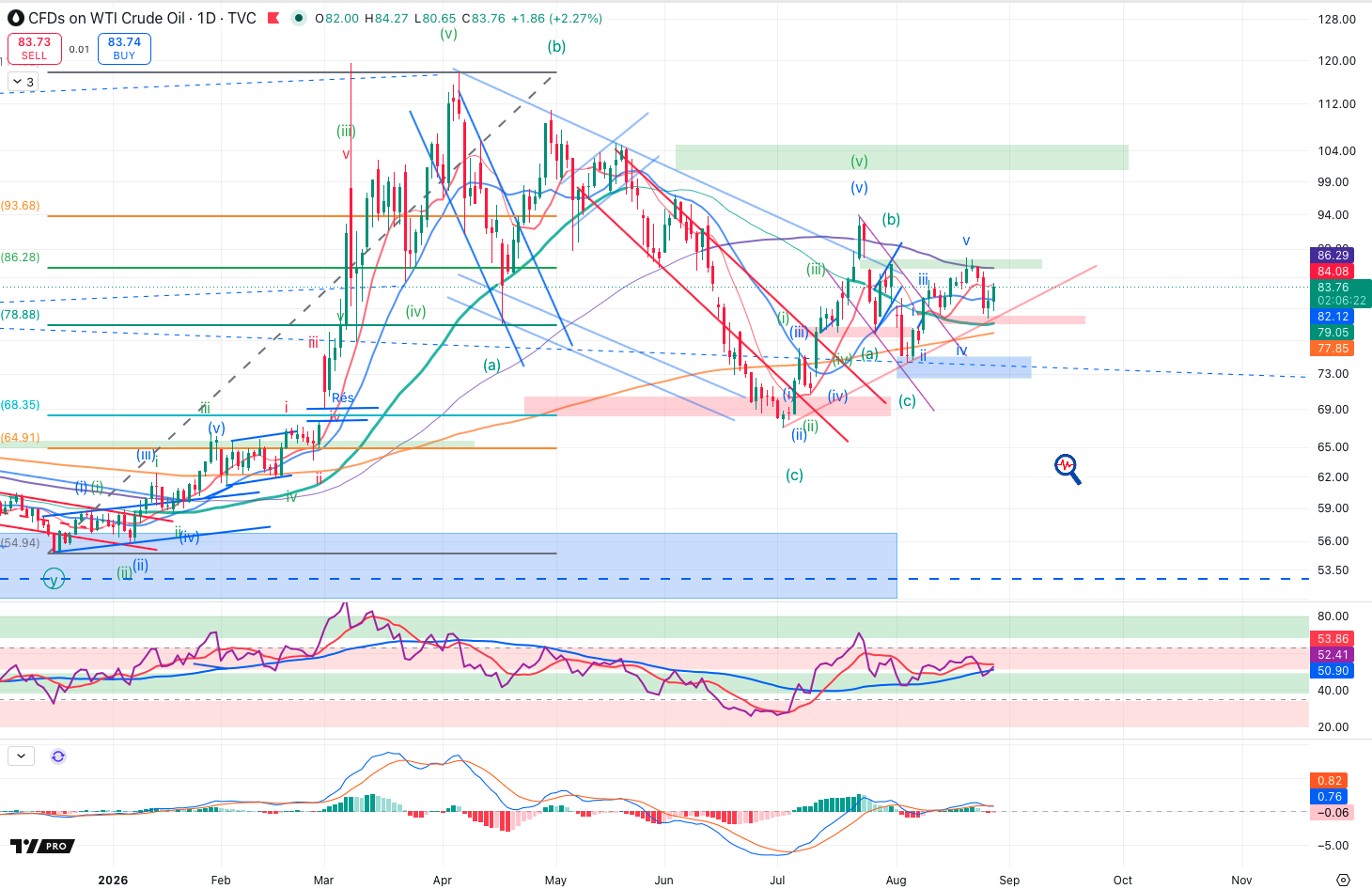Click the purple RSI 53.86 value label
This screenshot has width=1372, height=889.
pos(1333,639)
